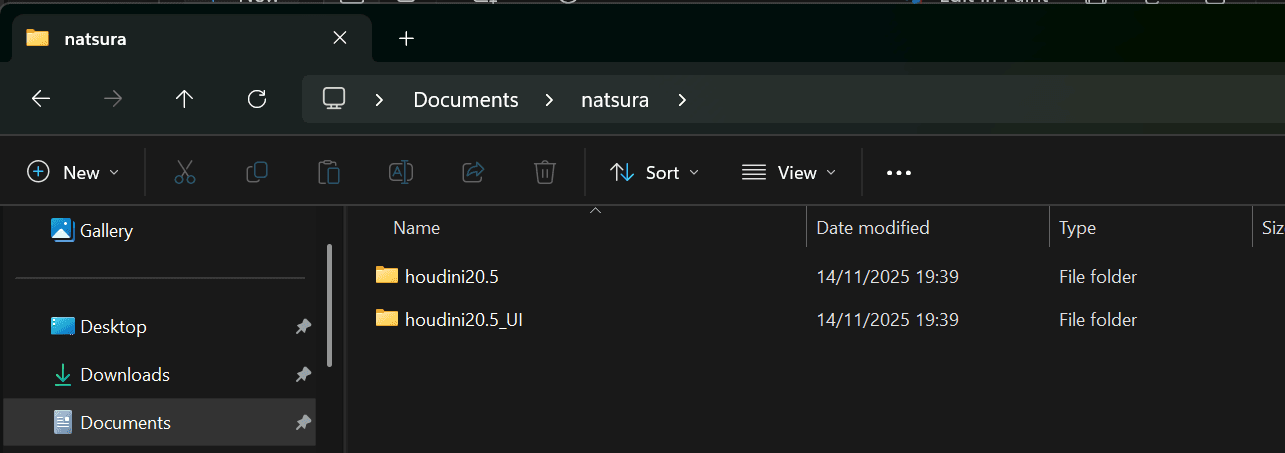Viewport: 1285px width, 453px height.
Task: Click the houdini20.5_UI folder icon
Action: click(387, 319)
